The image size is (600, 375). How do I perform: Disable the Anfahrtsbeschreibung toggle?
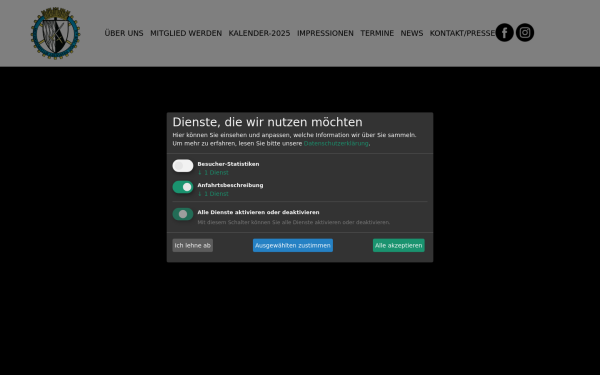[x=183, y=187]
